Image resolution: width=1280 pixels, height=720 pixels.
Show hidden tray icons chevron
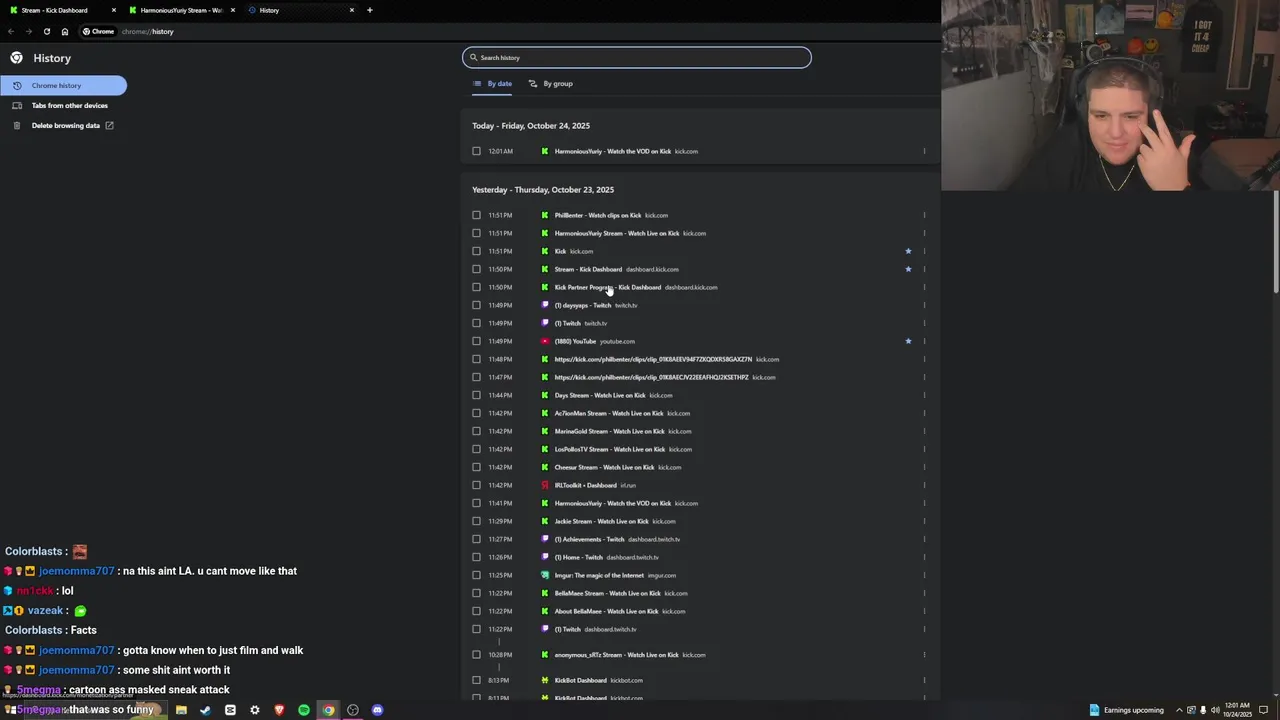click(1179, 710)
